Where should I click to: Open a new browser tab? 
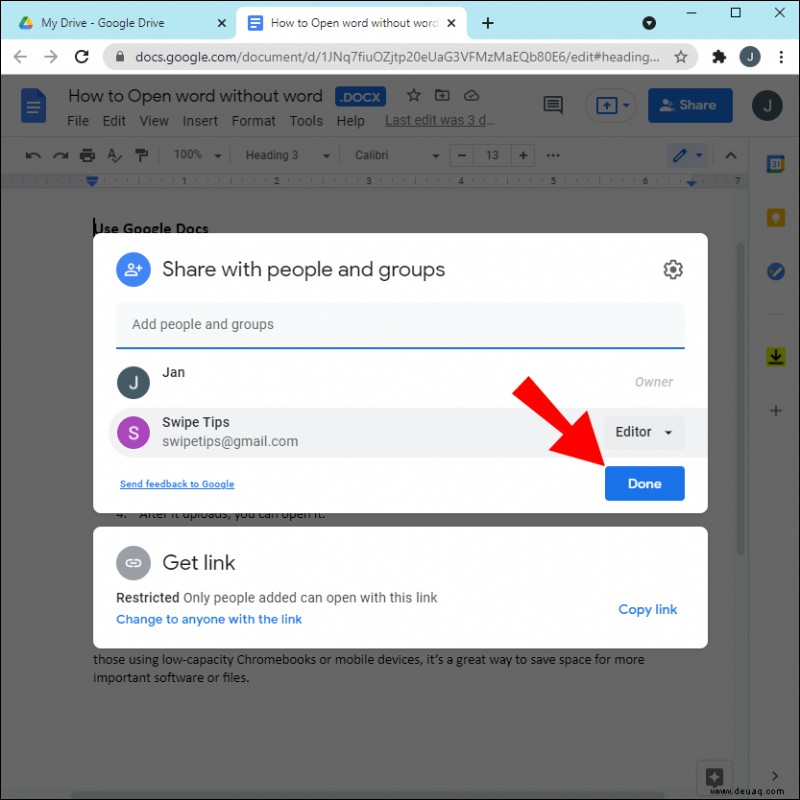coord(488,23)
